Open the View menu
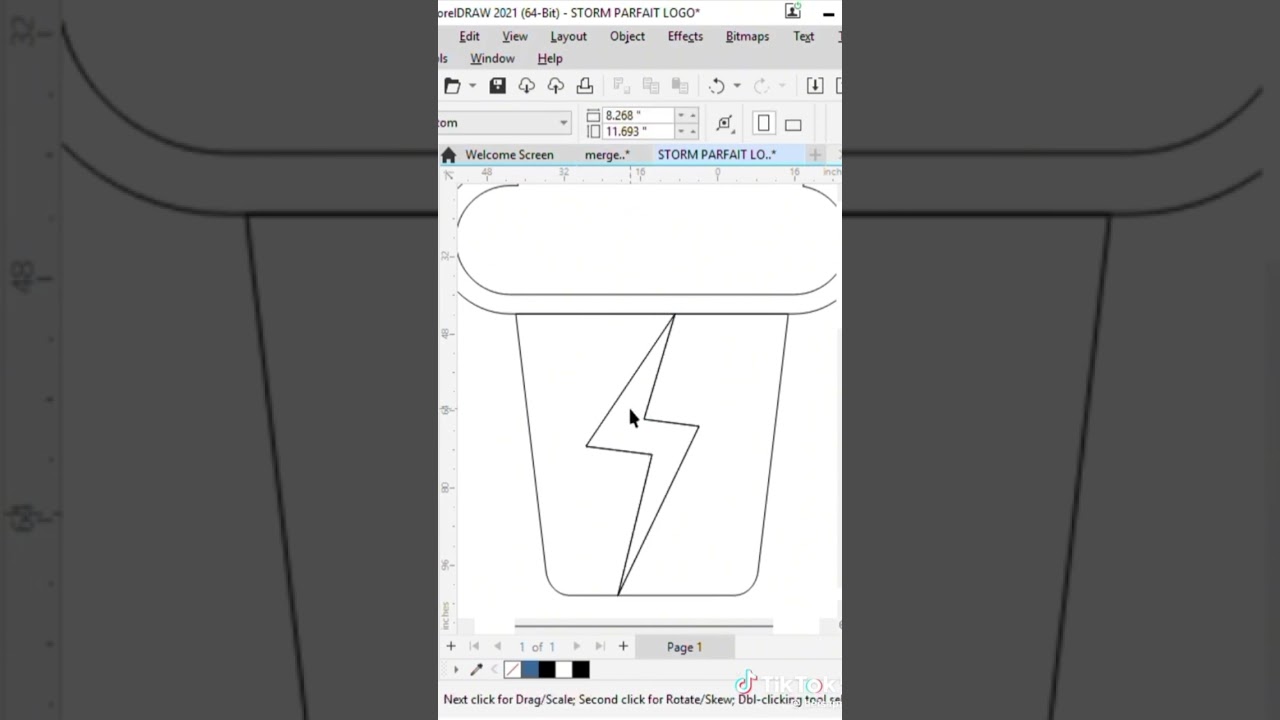The height and width of the screenshot is (720, 1280). pyautogui.click(x=515, y=36)
